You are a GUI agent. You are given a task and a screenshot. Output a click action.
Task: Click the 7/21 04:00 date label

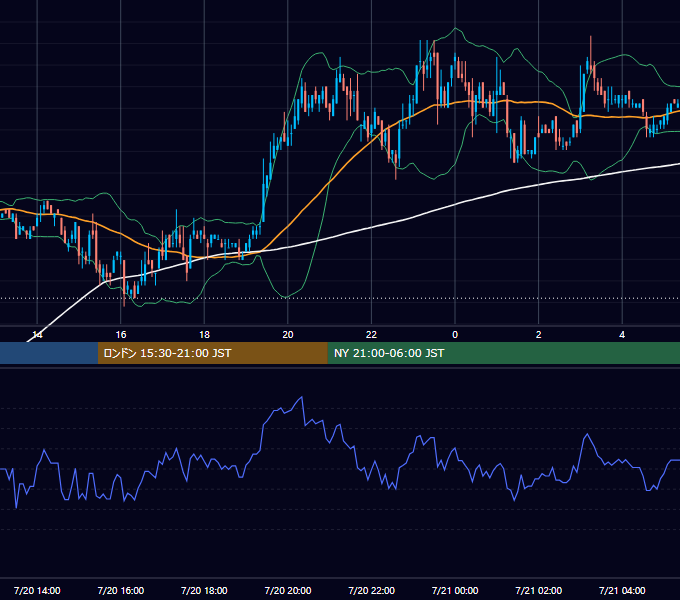622,590
